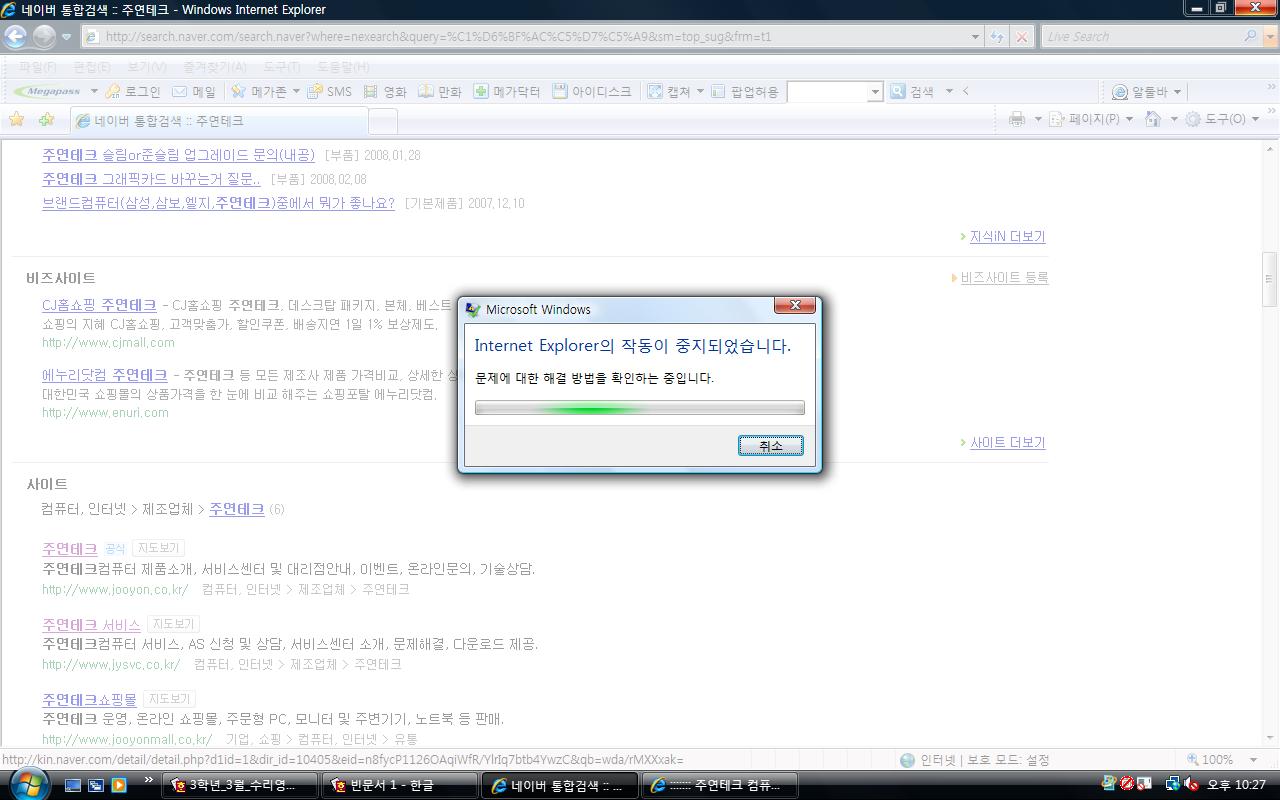
Task: Open Favorites Center star icon
Action: click(x=17, y=120)
